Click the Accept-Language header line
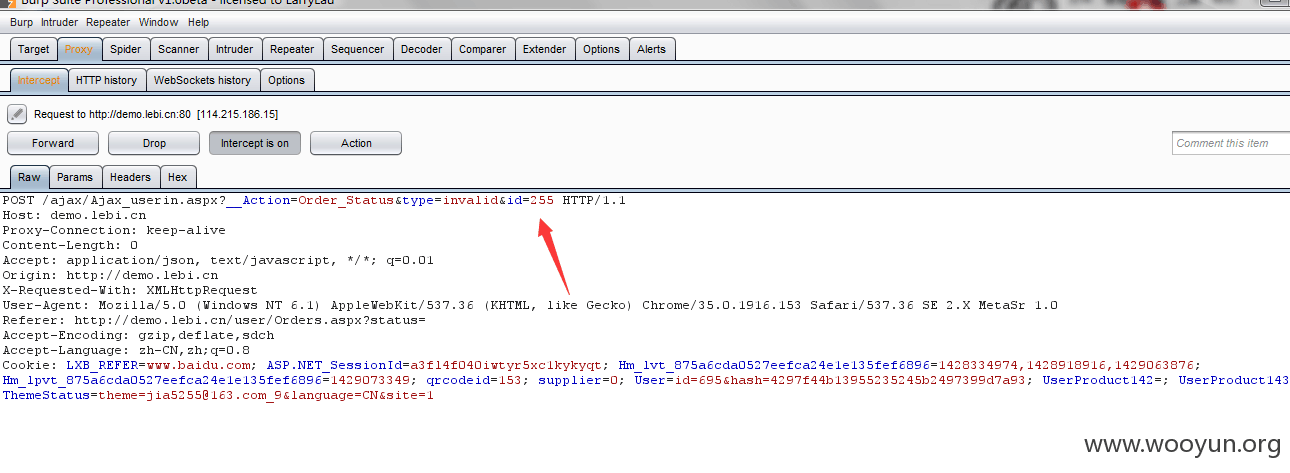Viewport: 1290px width, 473px height. pos(126,350)
